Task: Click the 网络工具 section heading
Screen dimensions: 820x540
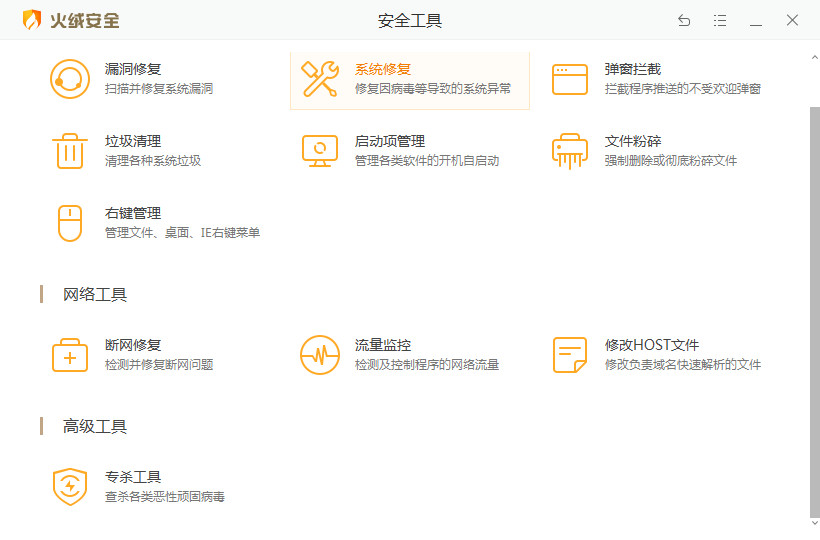Action: (x=95, y=295)
